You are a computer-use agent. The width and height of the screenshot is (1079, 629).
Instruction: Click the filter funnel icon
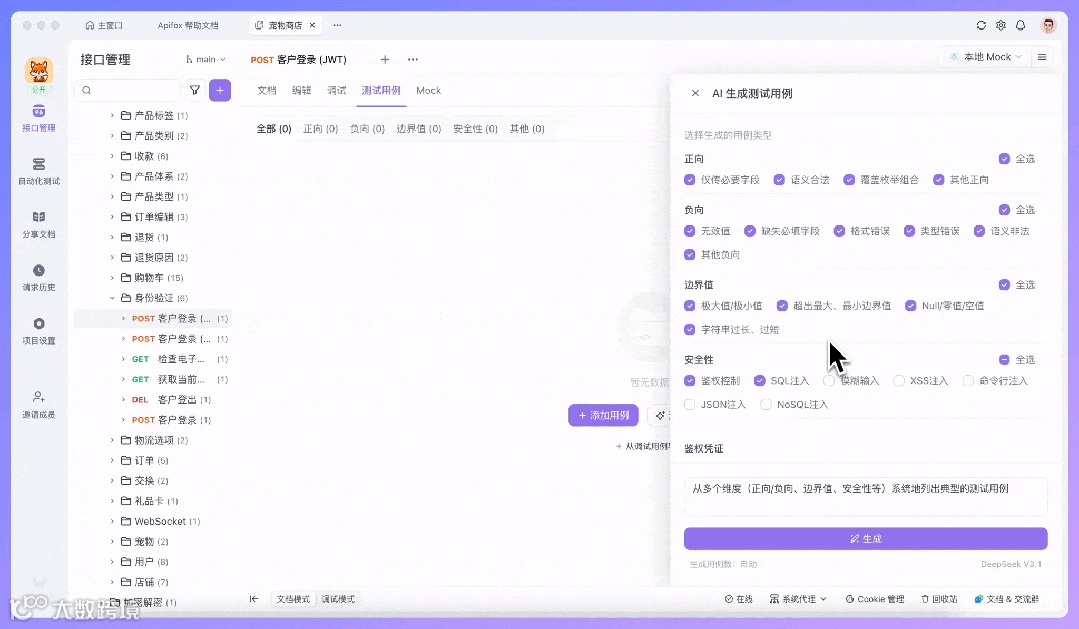click(195, 90)
